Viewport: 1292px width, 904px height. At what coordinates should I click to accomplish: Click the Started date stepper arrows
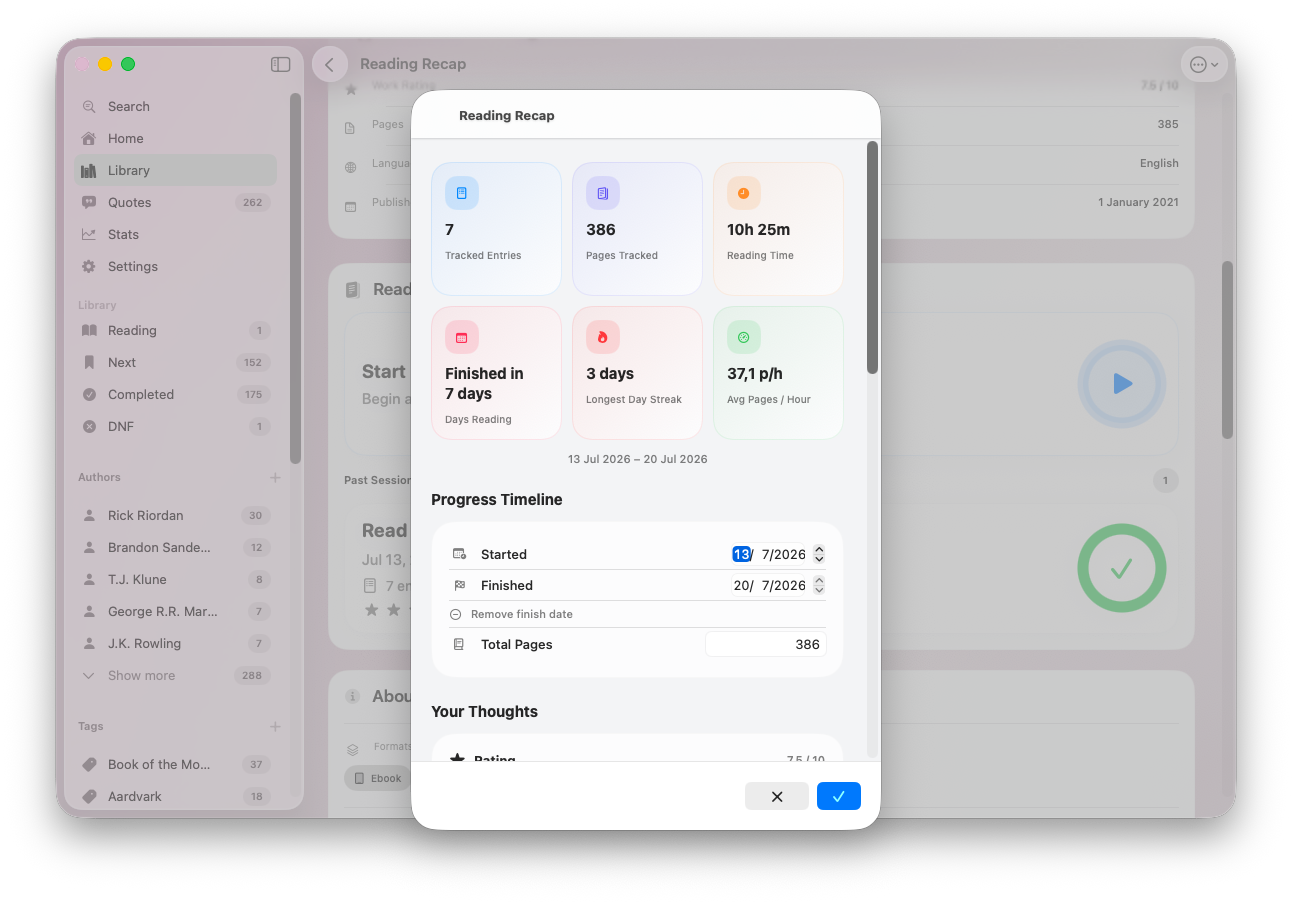(819, 554)
